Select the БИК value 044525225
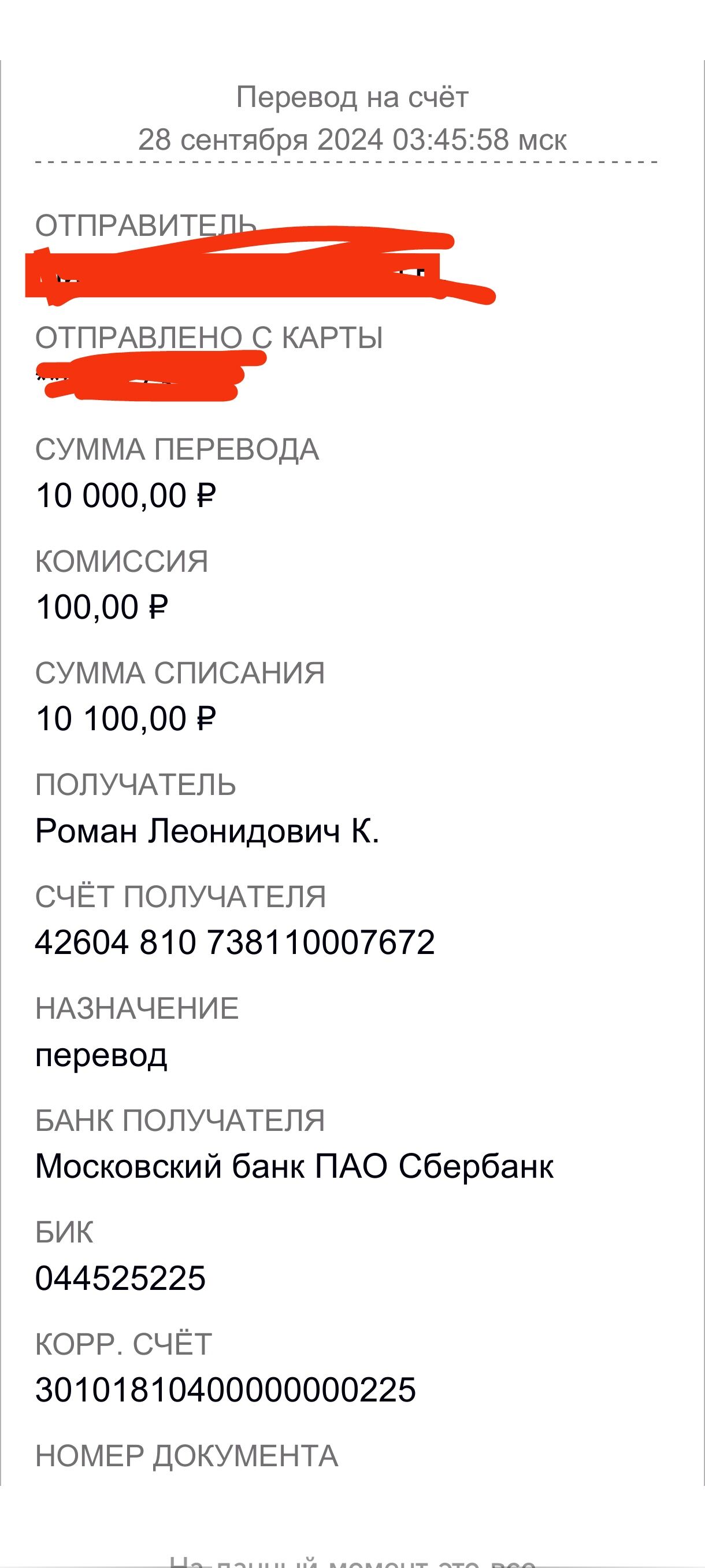 (120, 1278)
